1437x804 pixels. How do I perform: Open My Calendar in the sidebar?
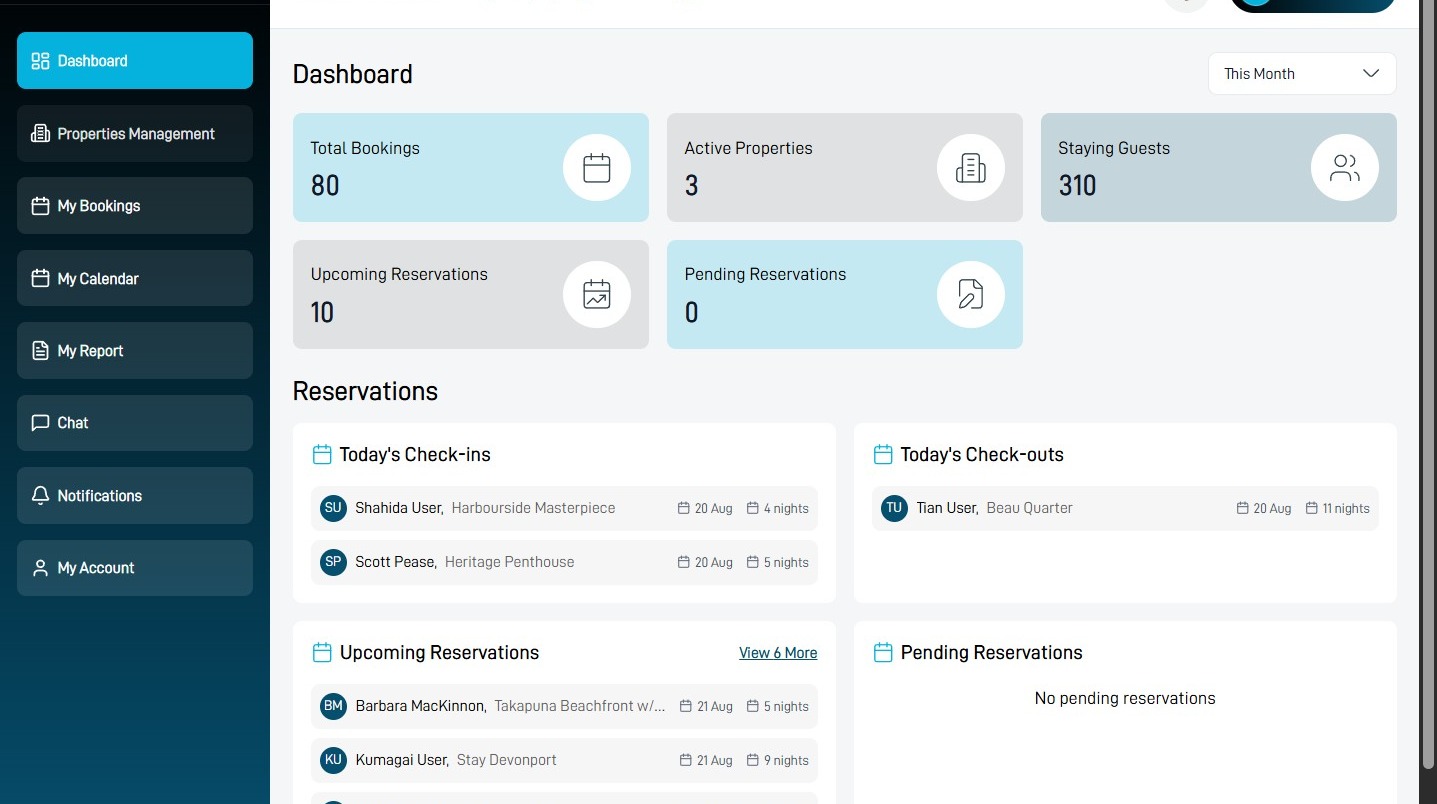(x=135, y=278)
